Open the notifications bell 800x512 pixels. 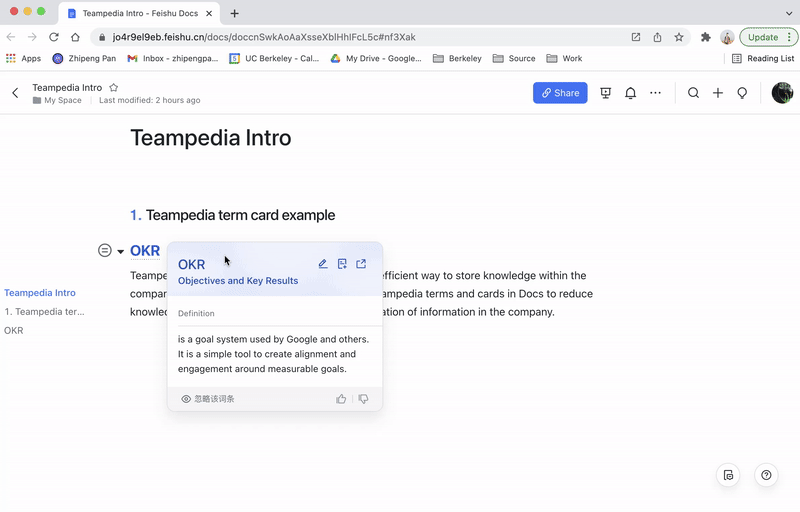pos(631,93)
